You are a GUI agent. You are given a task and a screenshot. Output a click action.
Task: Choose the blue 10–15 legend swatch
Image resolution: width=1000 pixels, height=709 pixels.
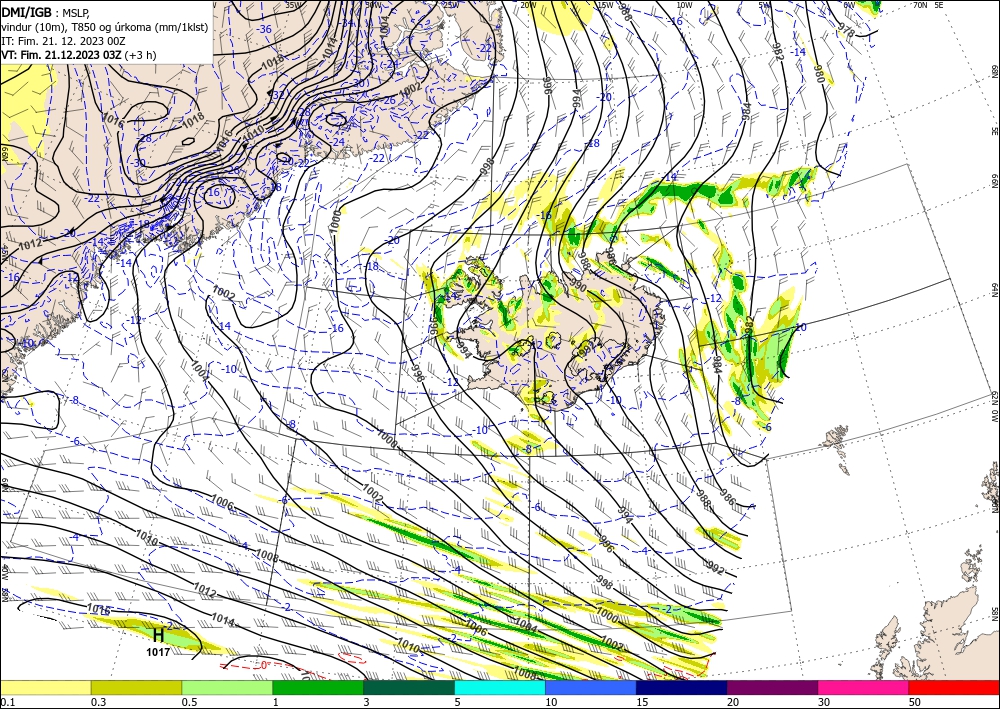tap(591, 687)
